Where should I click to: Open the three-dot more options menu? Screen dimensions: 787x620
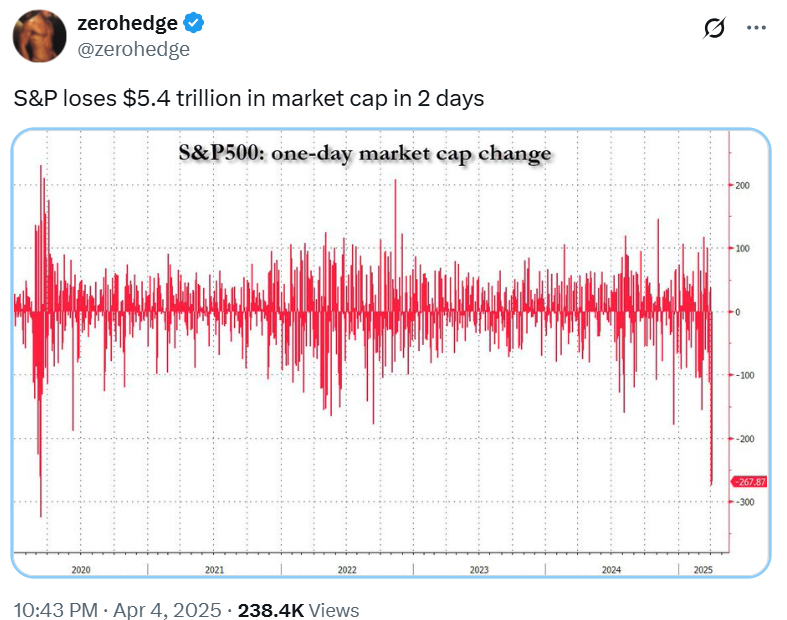(x=756, y=29)
